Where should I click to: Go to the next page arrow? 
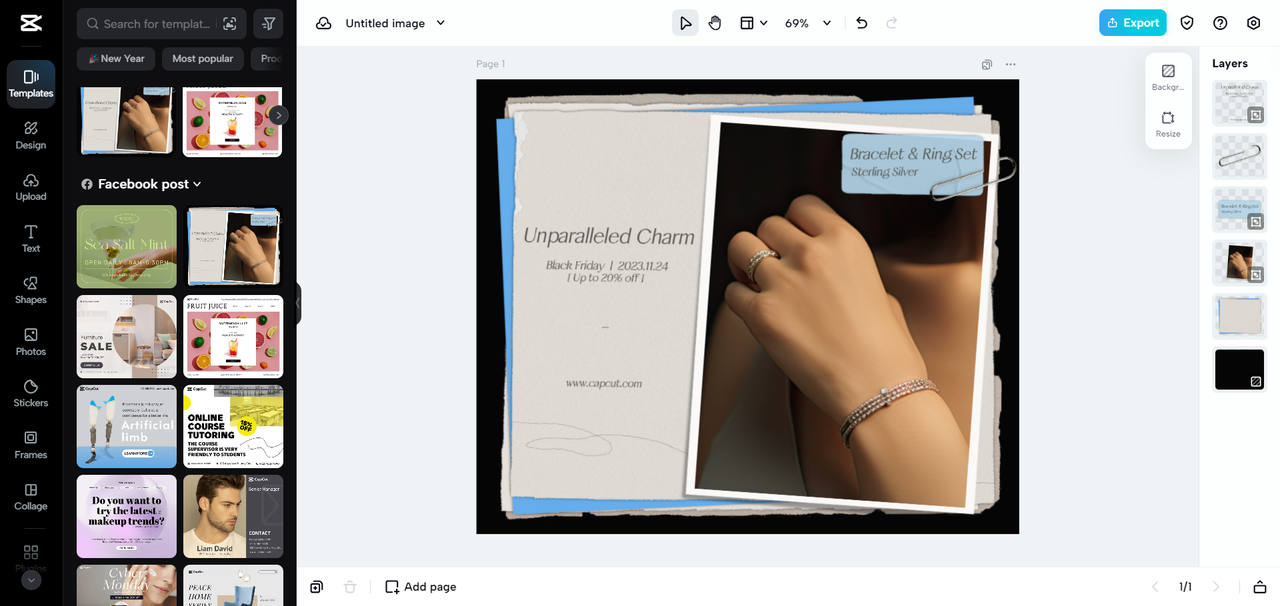[x=1217, y=587]
